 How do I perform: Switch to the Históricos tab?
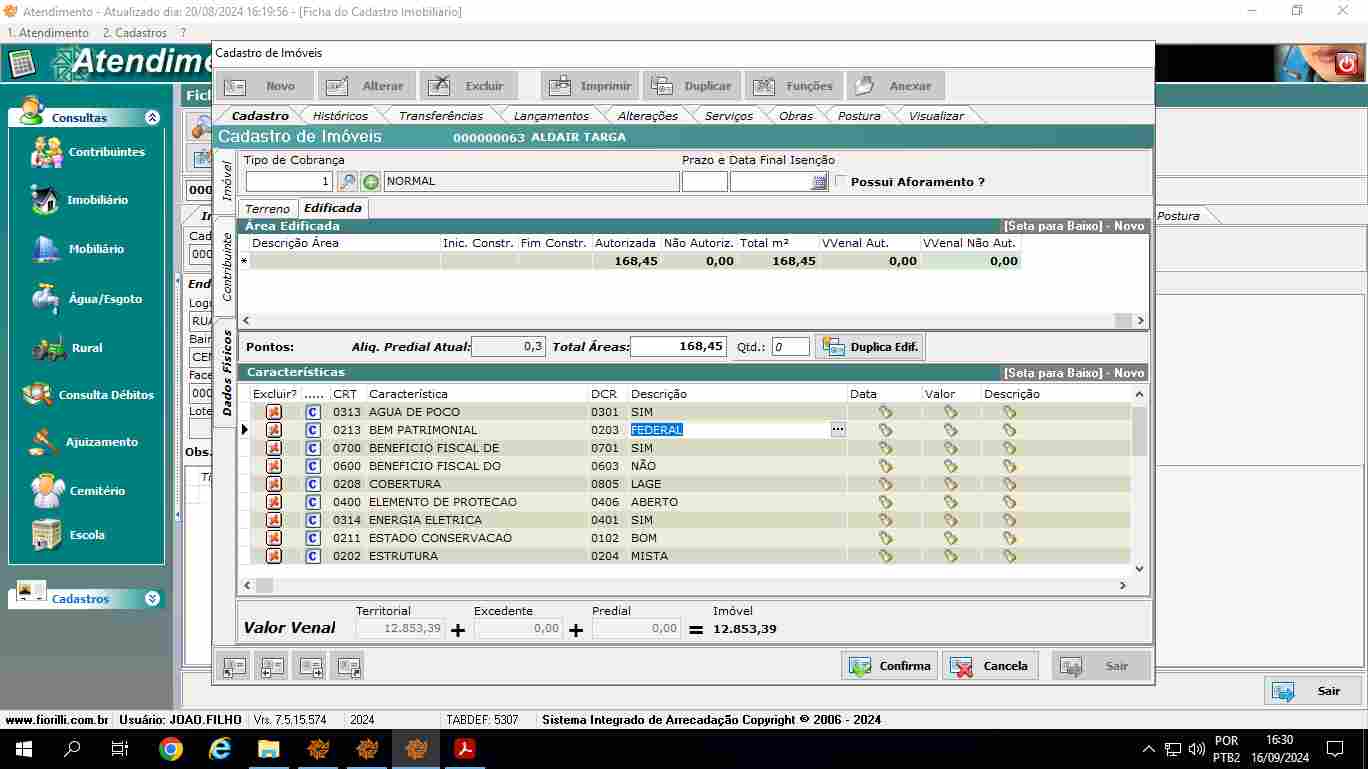[x=340, y=116]
